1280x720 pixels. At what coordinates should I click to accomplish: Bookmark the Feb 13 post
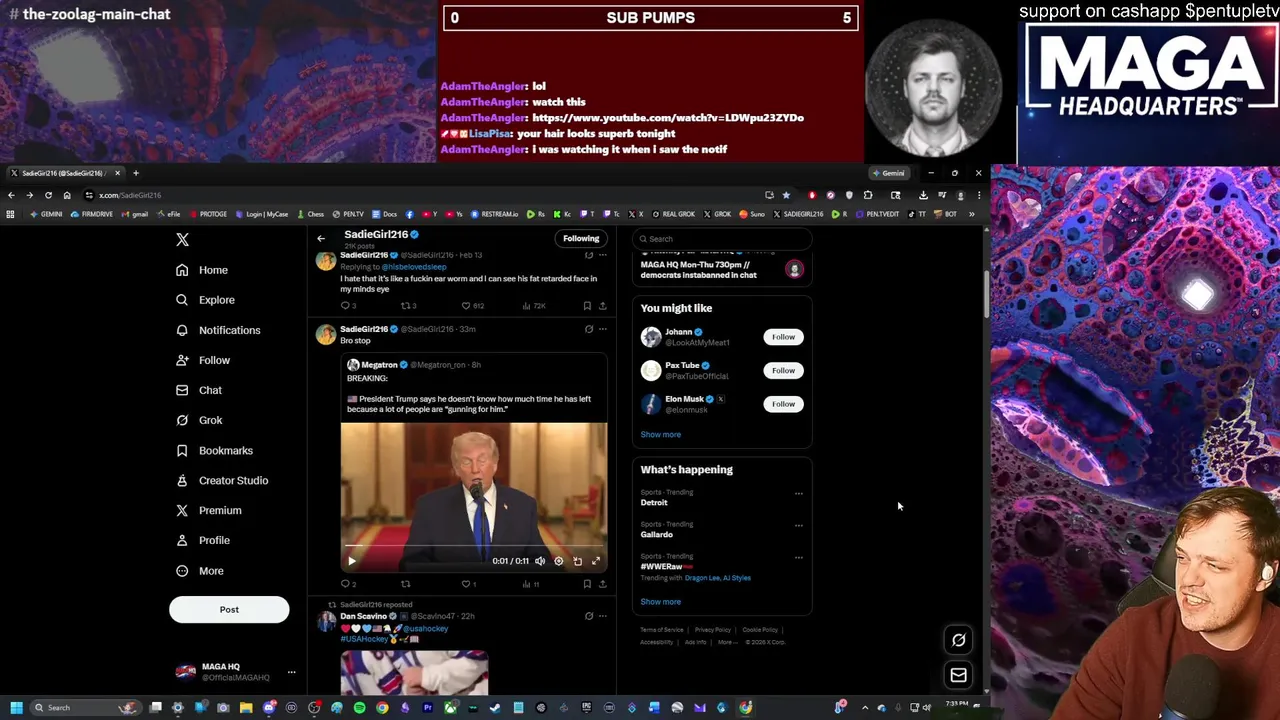point(587,306)
